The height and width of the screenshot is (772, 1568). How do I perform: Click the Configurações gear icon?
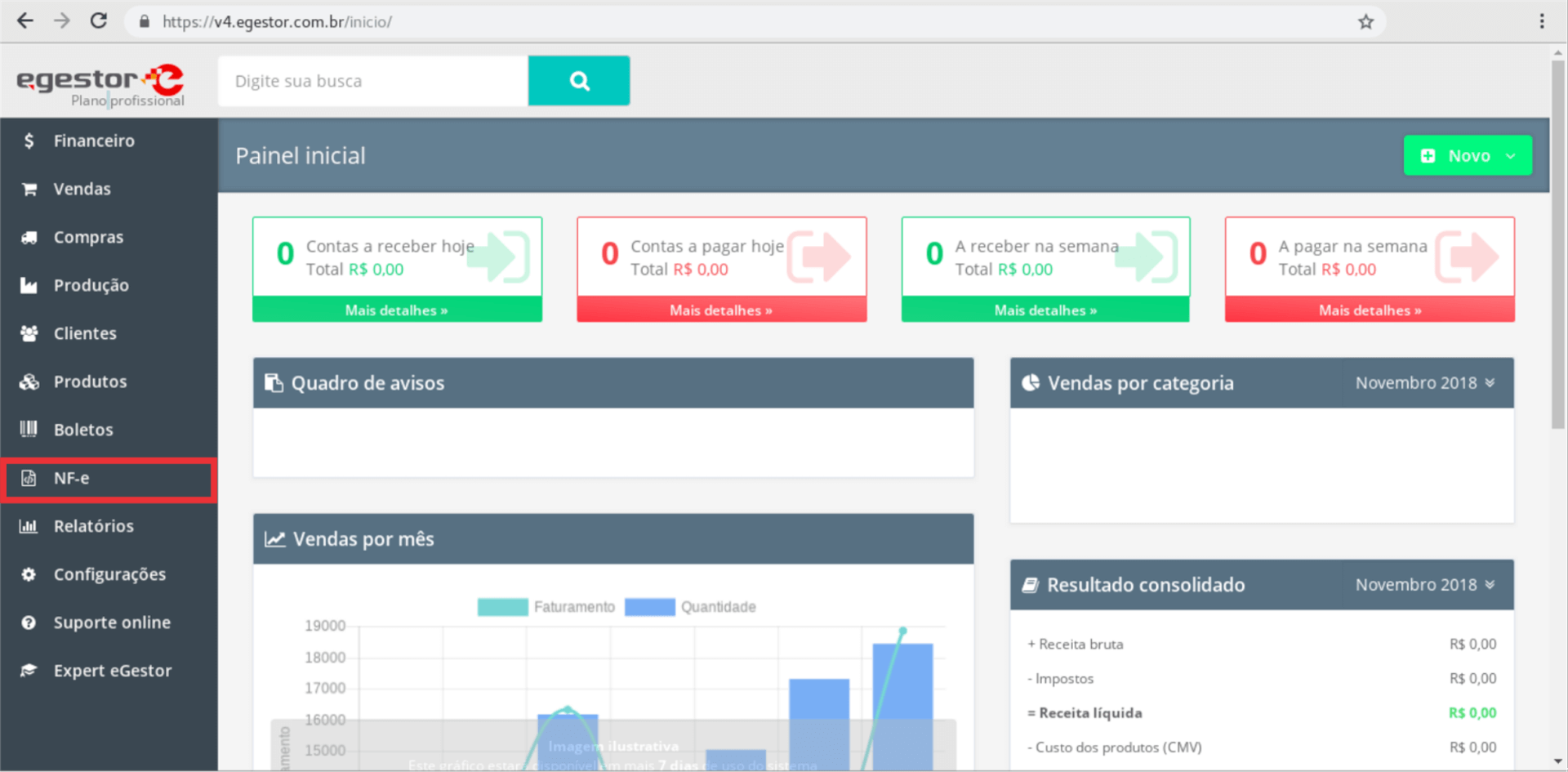pyautogui.click(x=29, y=574)
